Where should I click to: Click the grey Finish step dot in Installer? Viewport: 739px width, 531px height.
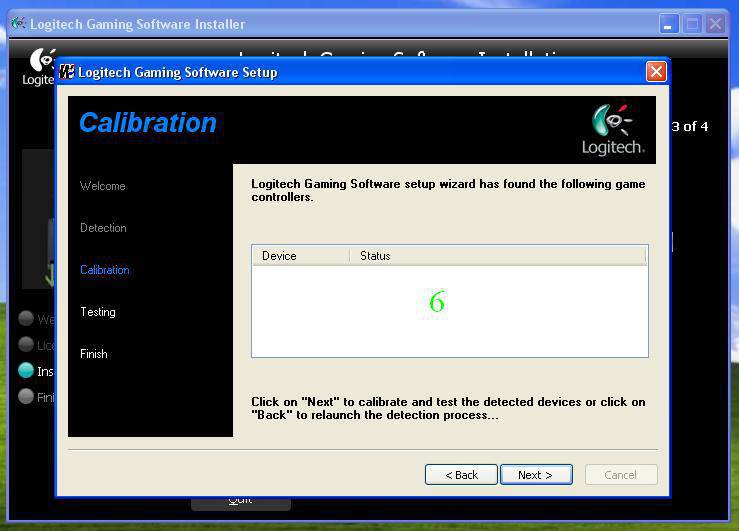pos(26,396)
